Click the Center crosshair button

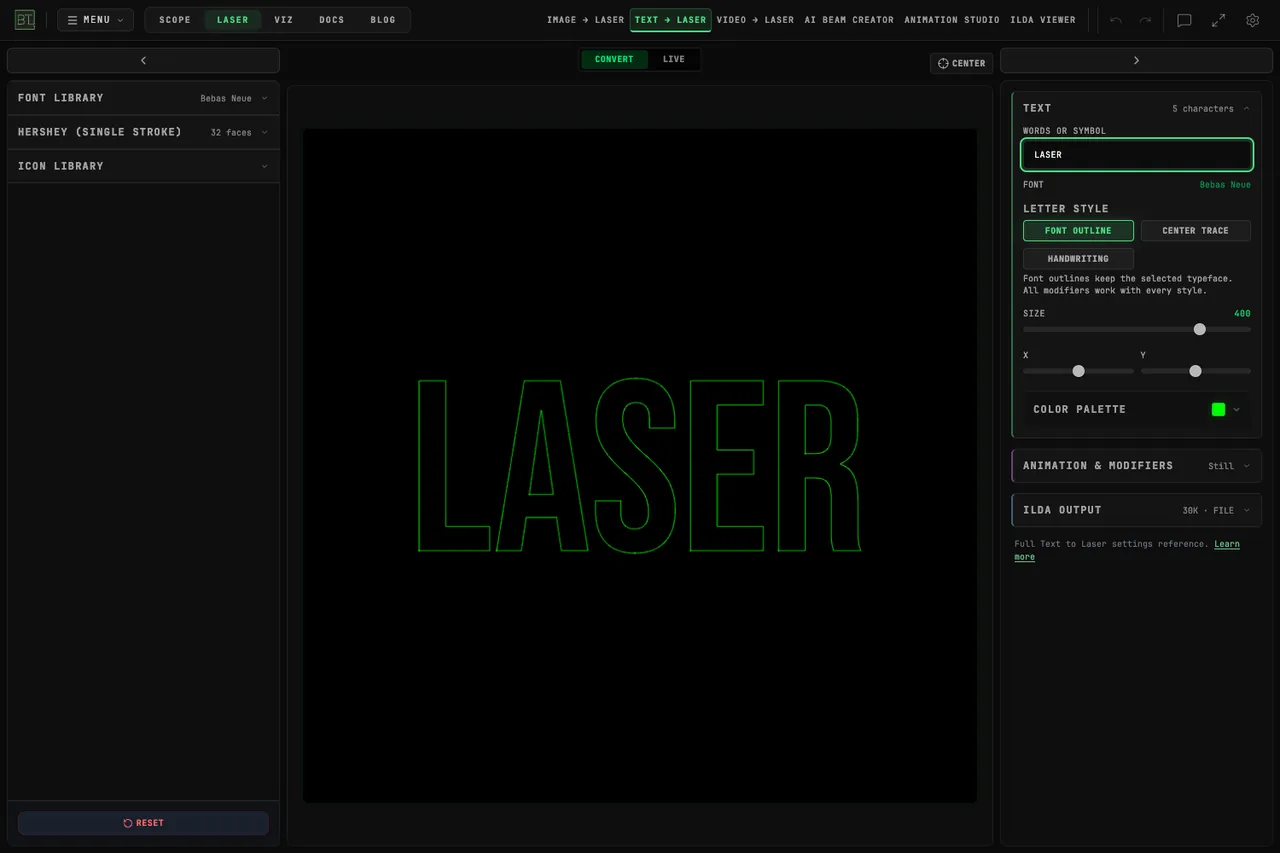tap(961, 63)
